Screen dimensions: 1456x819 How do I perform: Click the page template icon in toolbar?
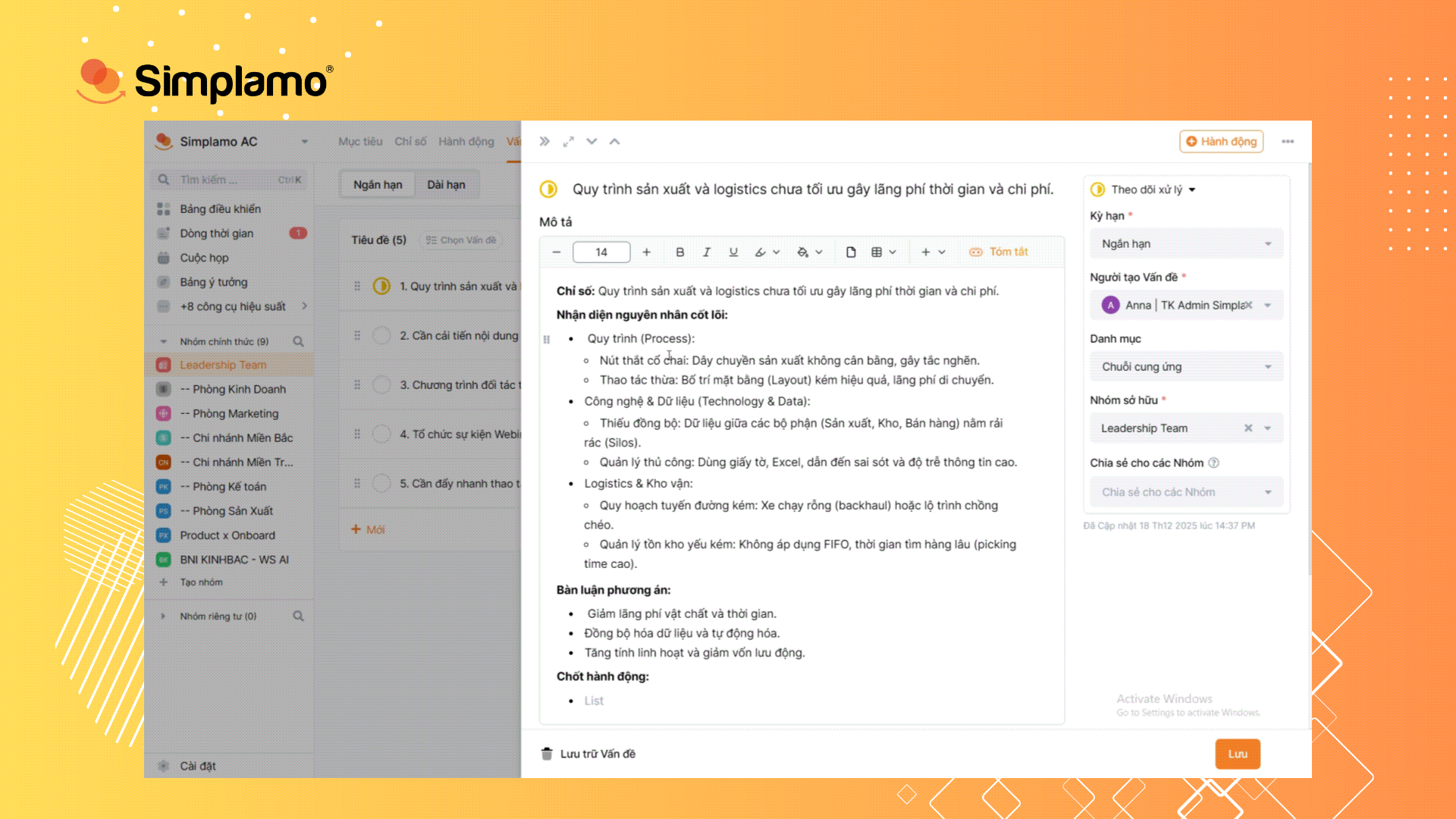pos(851,252)
